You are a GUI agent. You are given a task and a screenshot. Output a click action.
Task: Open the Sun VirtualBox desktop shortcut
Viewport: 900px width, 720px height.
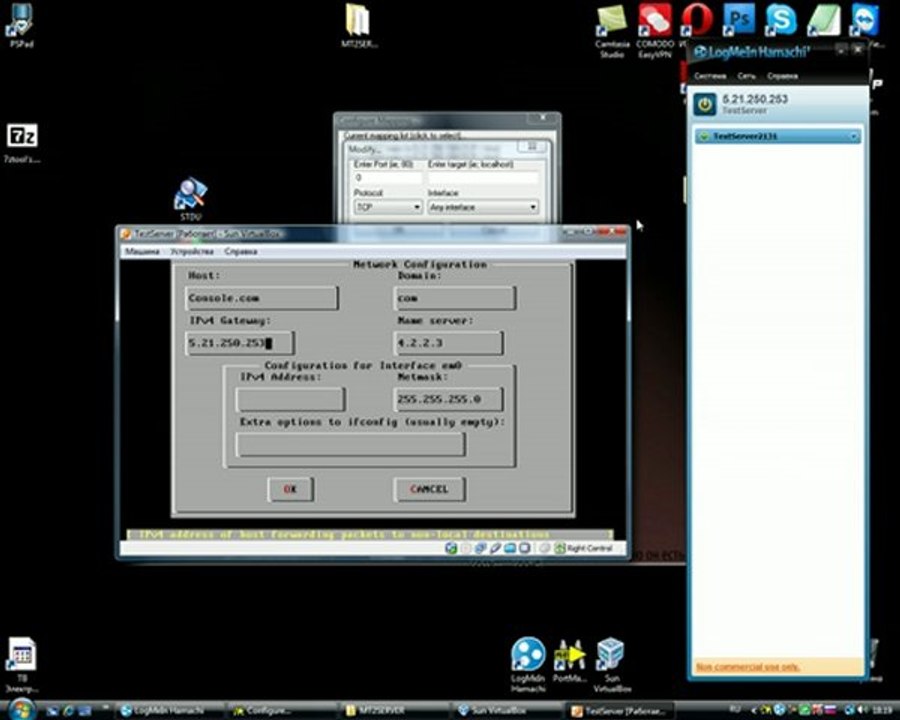coord(611,664)
